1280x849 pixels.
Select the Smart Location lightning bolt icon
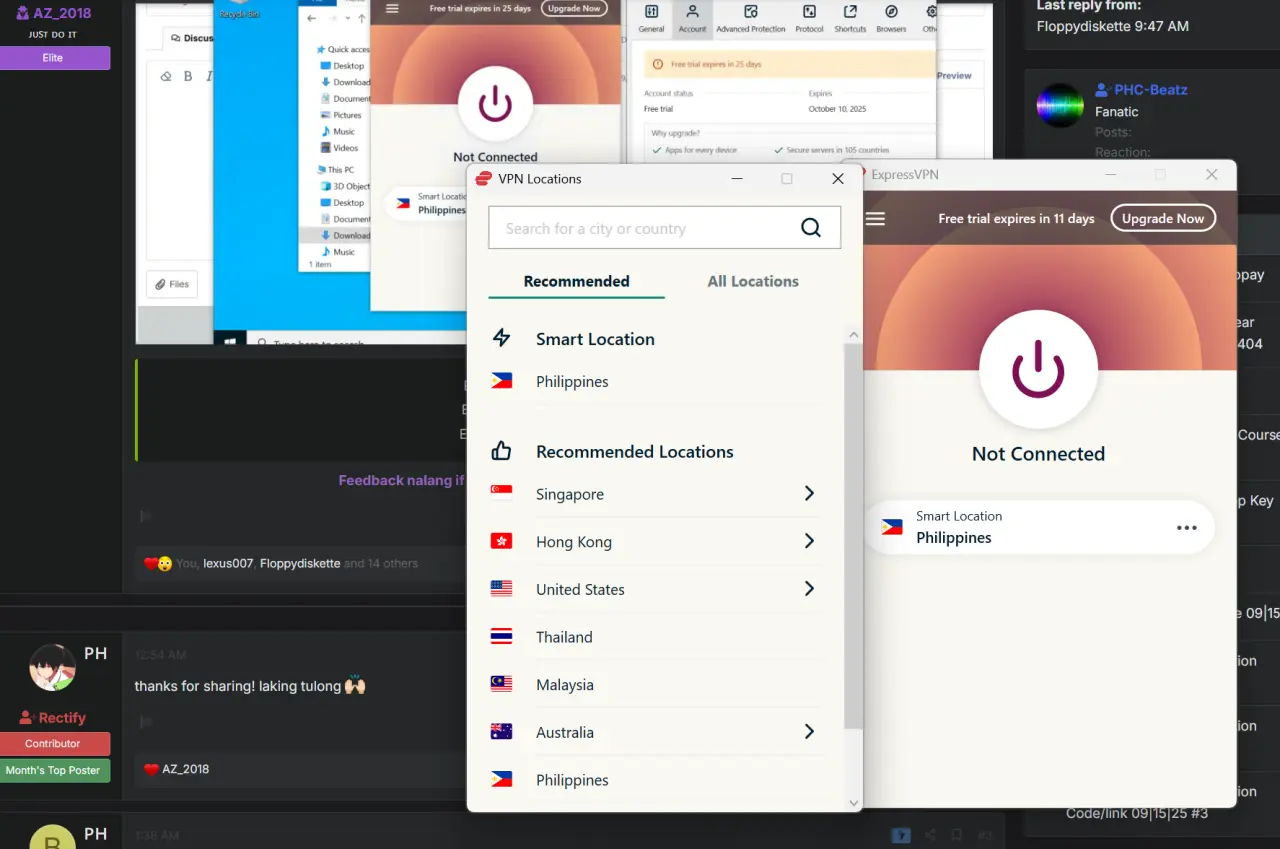point(502,338)
